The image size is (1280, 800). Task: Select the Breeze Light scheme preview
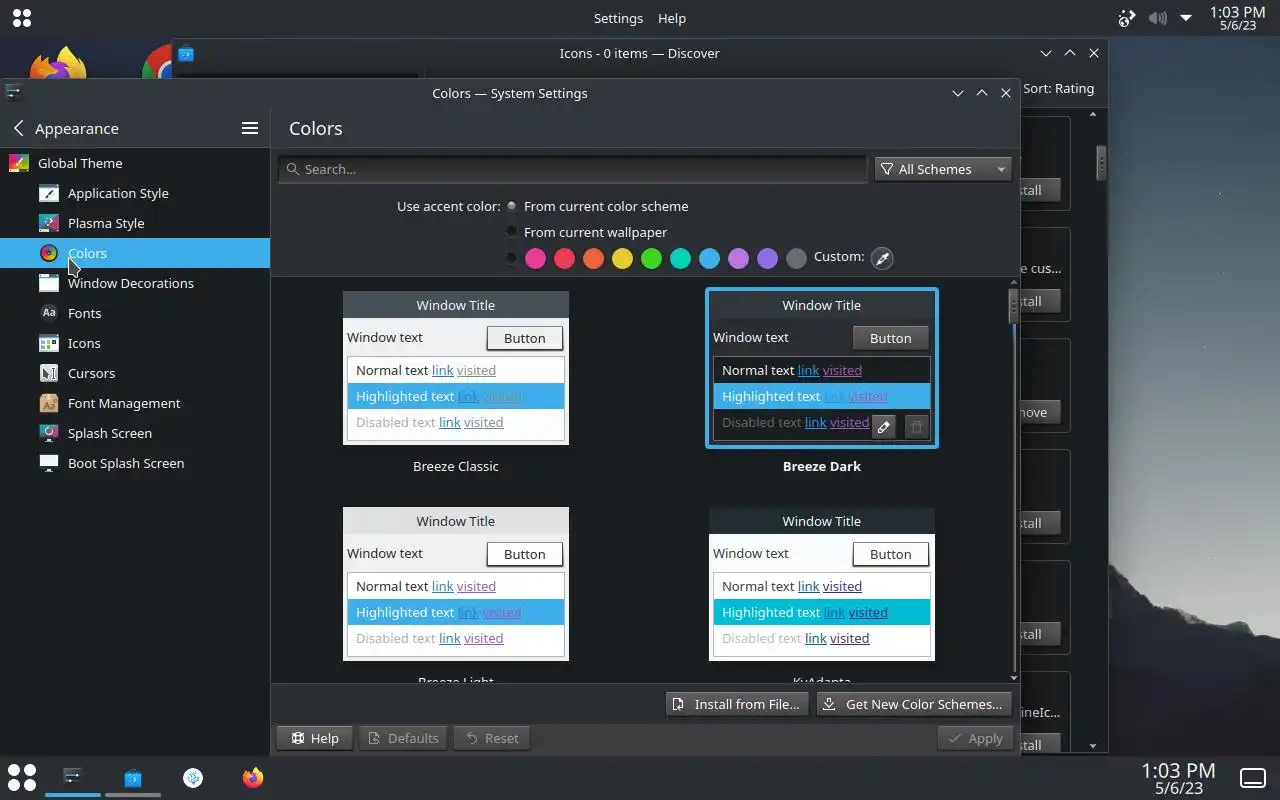(x=456, y=584)
